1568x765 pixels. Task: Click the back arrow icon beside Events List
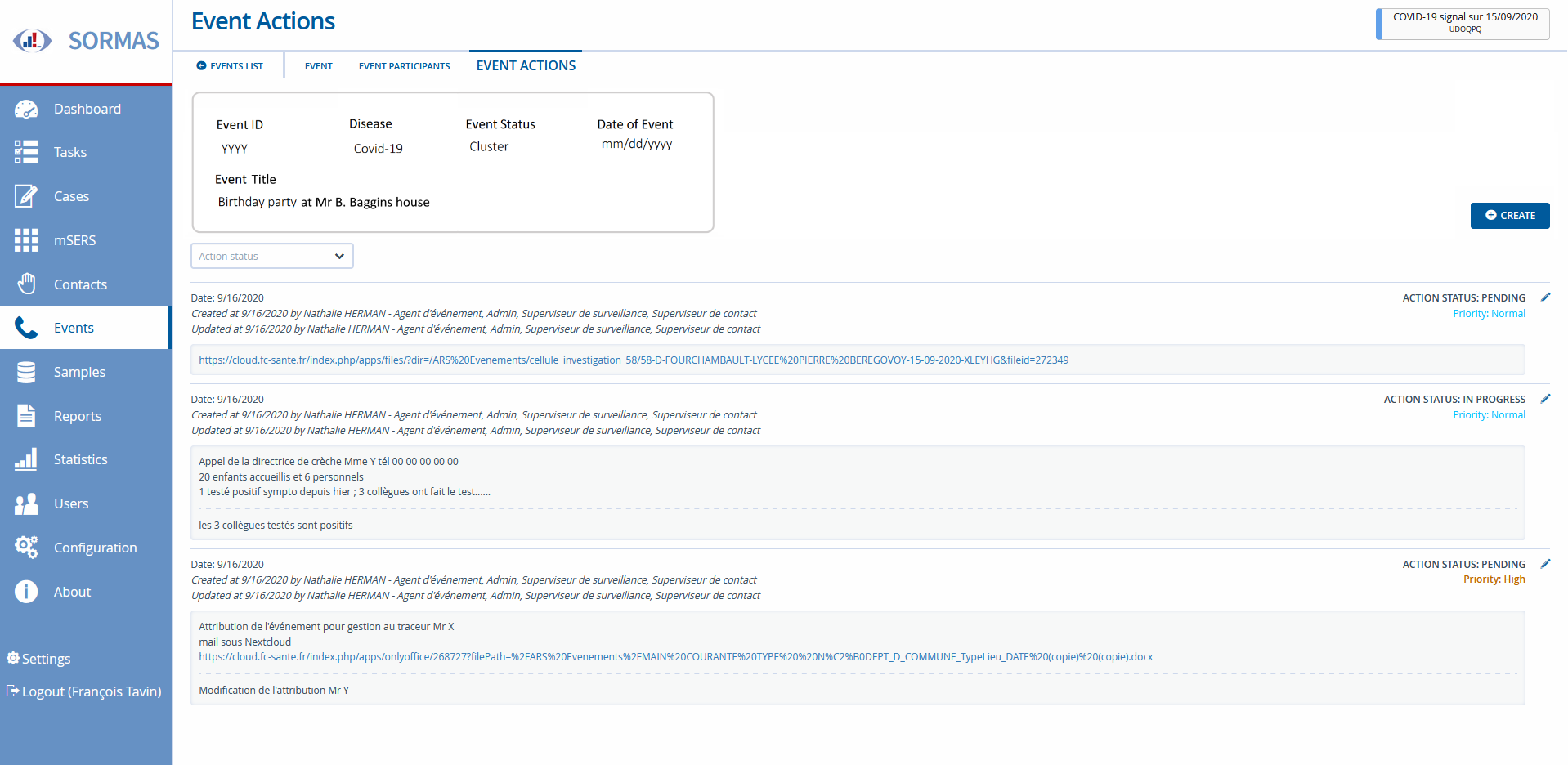click(x=201, y=66)
